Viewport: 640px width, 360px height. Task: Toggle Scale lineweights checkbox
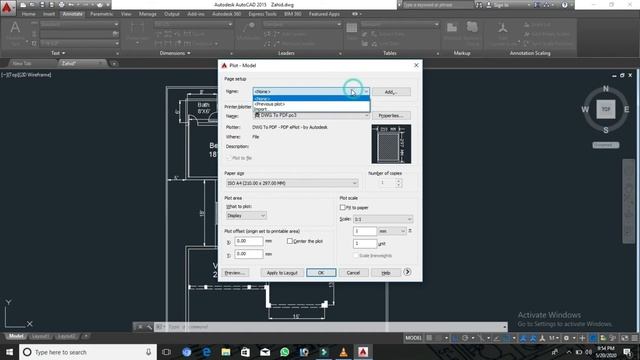356,256
